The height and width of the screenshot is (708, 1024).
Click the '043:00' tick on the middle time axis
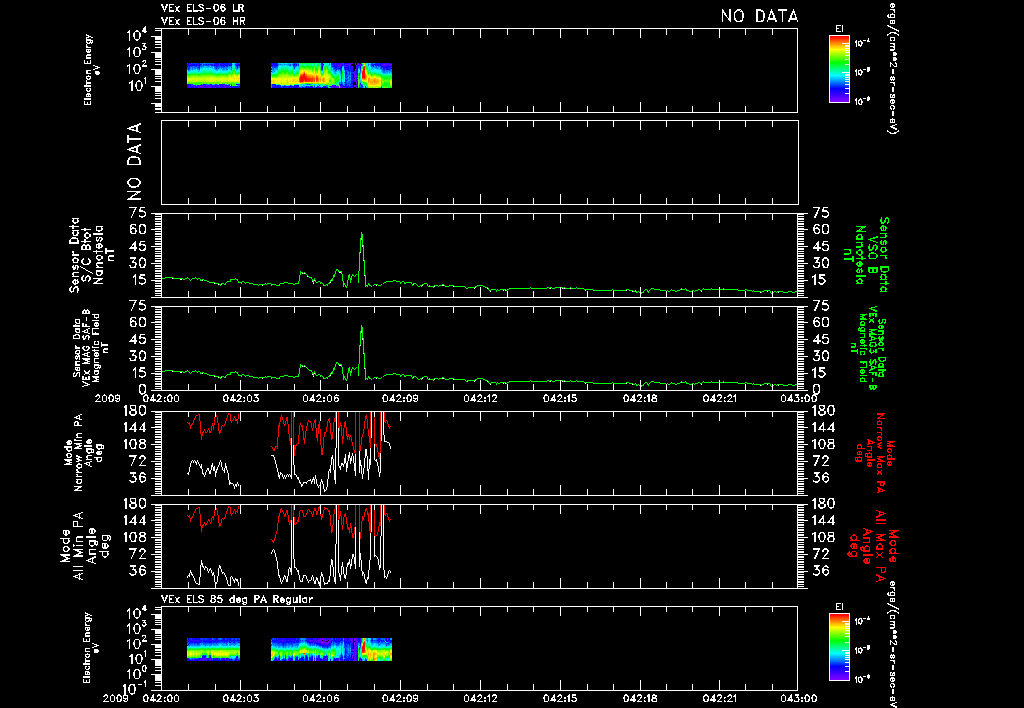point(799,397)
